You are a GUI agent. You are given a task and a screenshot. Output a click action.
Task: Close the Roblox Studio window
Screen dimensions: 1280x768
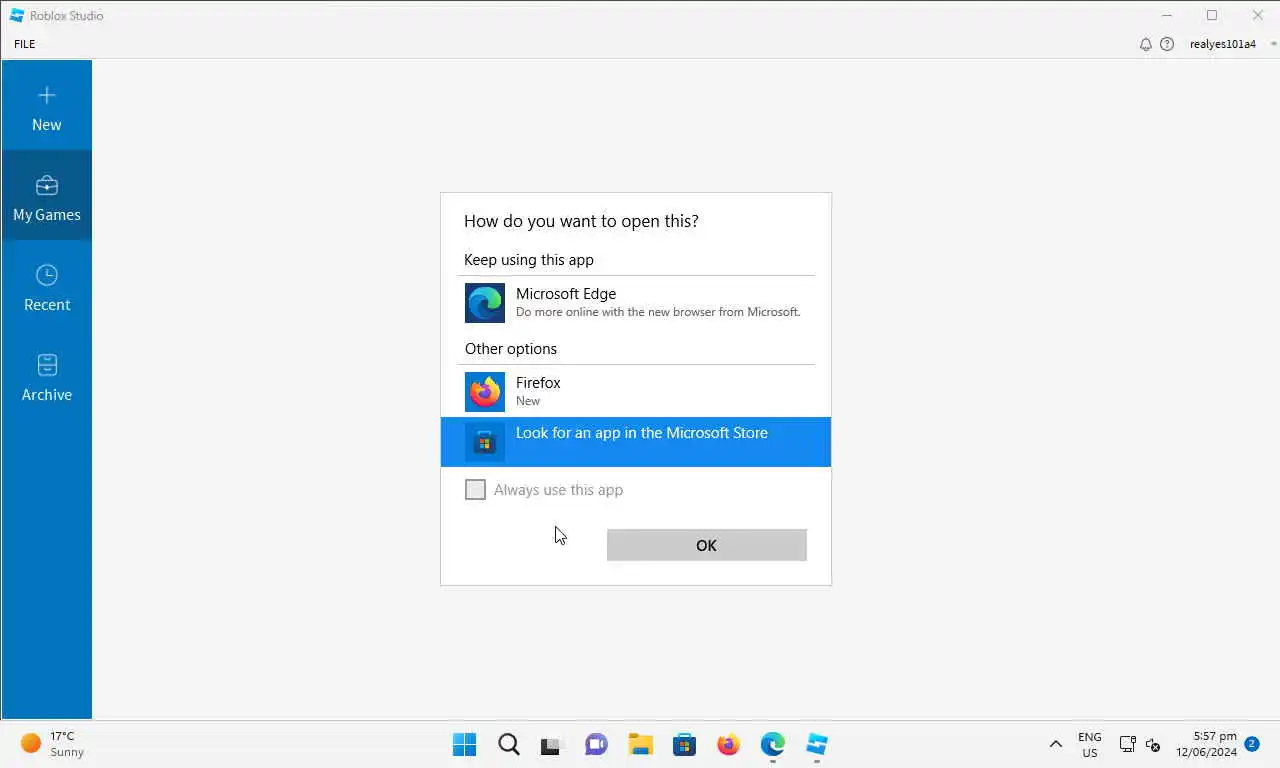[x=1257, y=15]
